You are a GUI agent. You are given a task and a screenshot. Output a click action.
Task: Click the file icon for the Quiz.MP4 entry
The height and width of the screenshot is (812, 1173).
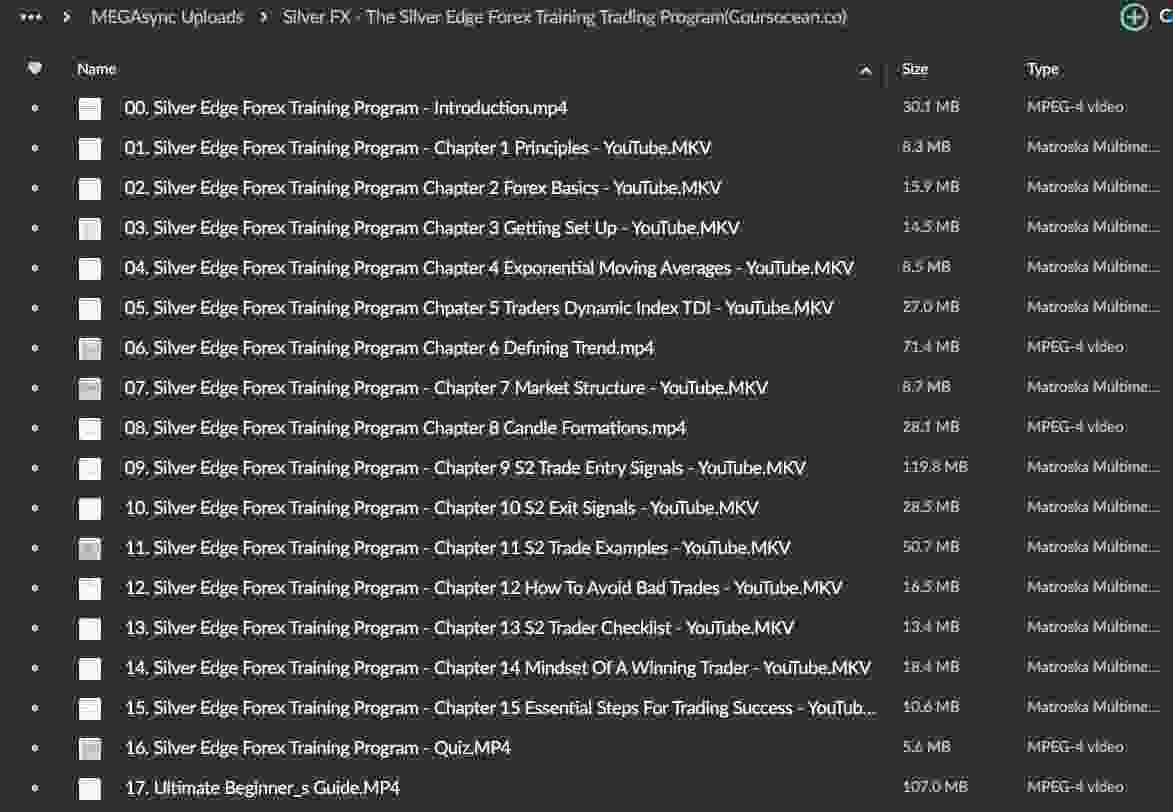point(89,747)
